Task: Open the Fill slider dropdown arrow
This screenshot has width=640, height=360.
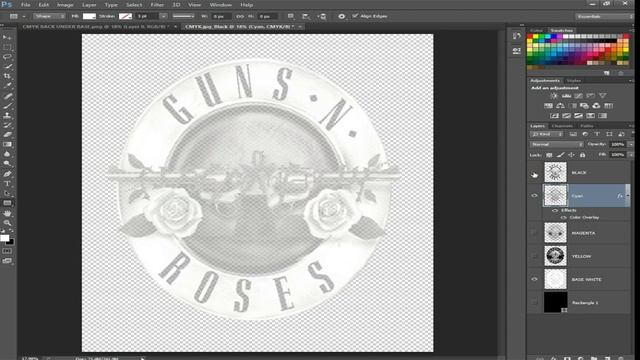Action: tap(631, 155)
